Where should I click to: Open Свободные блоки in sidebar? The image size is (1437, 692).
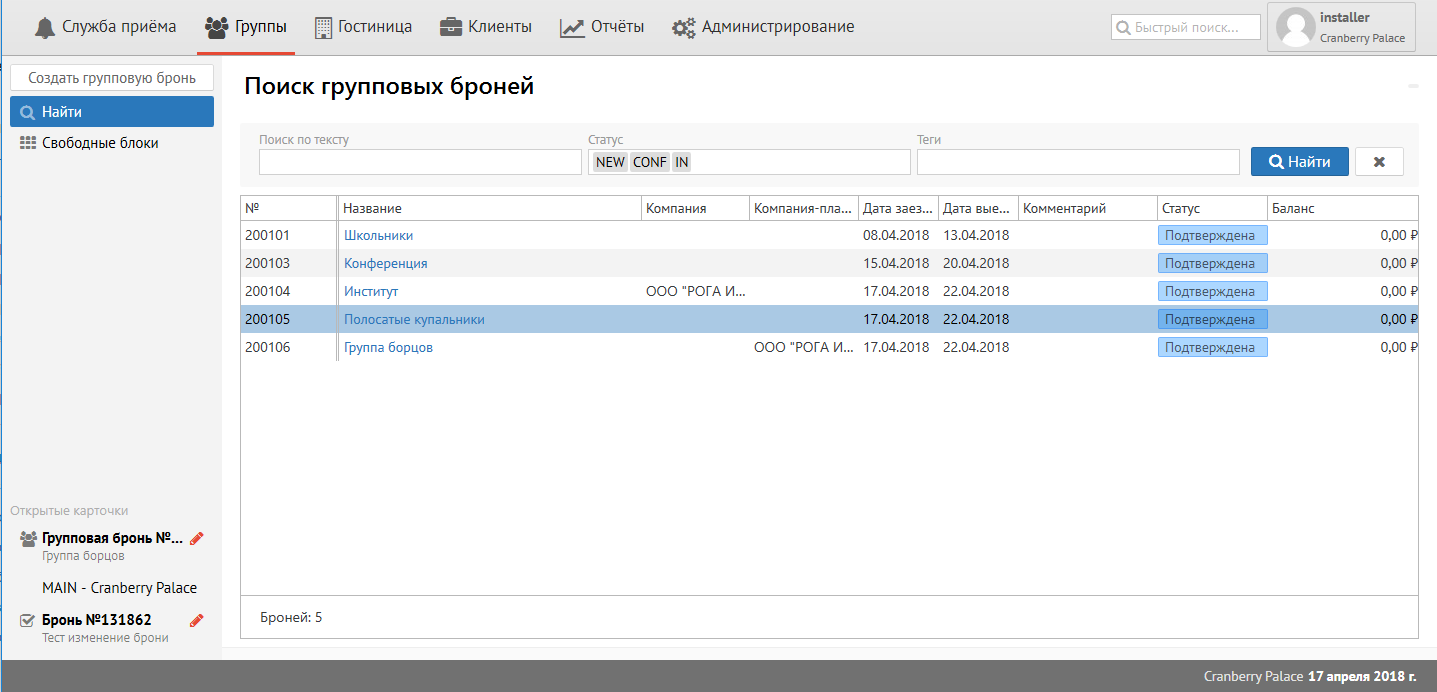[100, 143]
